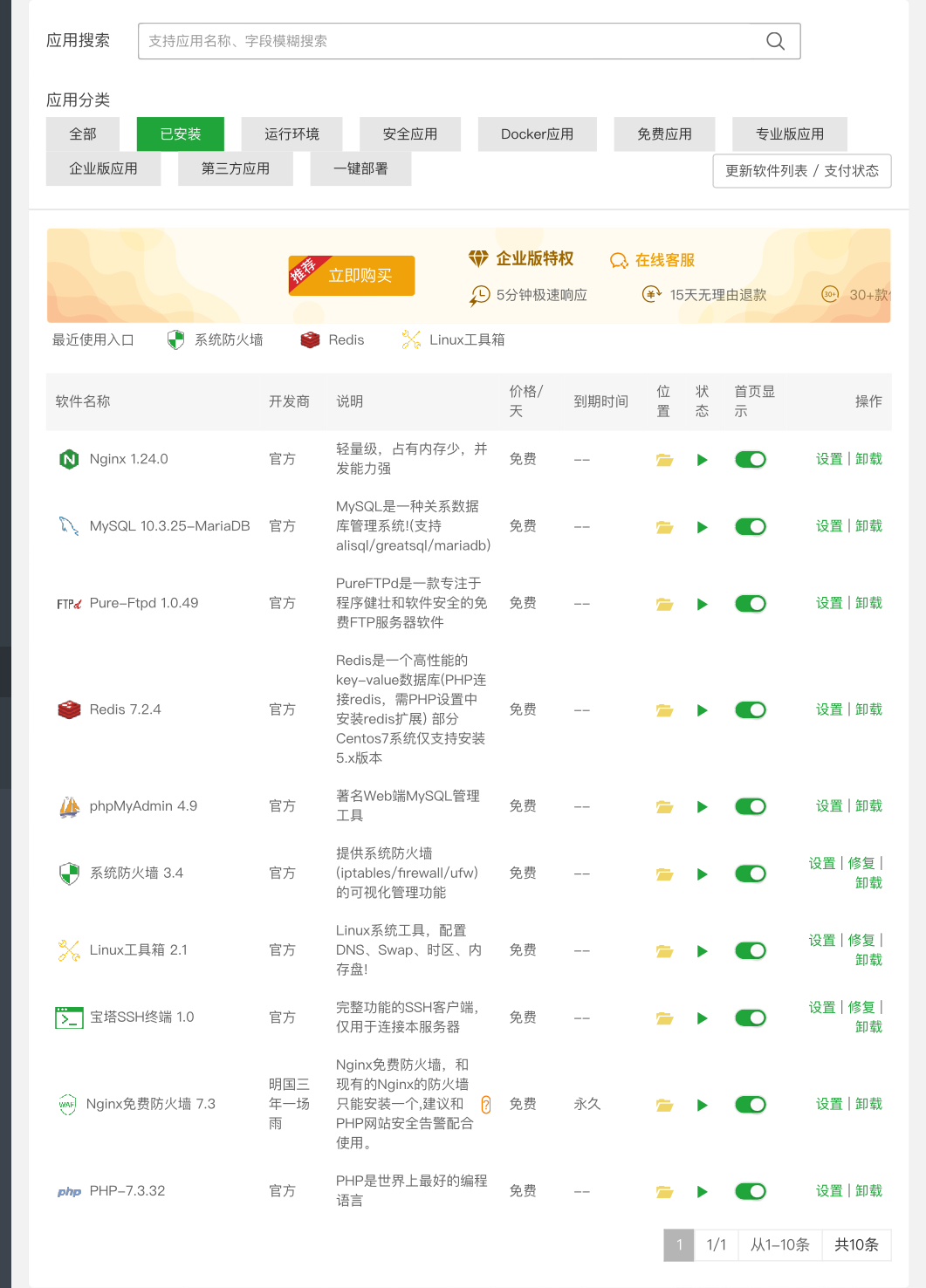
Task: Open 系统防火墙 3.4 folder location icon
Action: click(664, 874)
